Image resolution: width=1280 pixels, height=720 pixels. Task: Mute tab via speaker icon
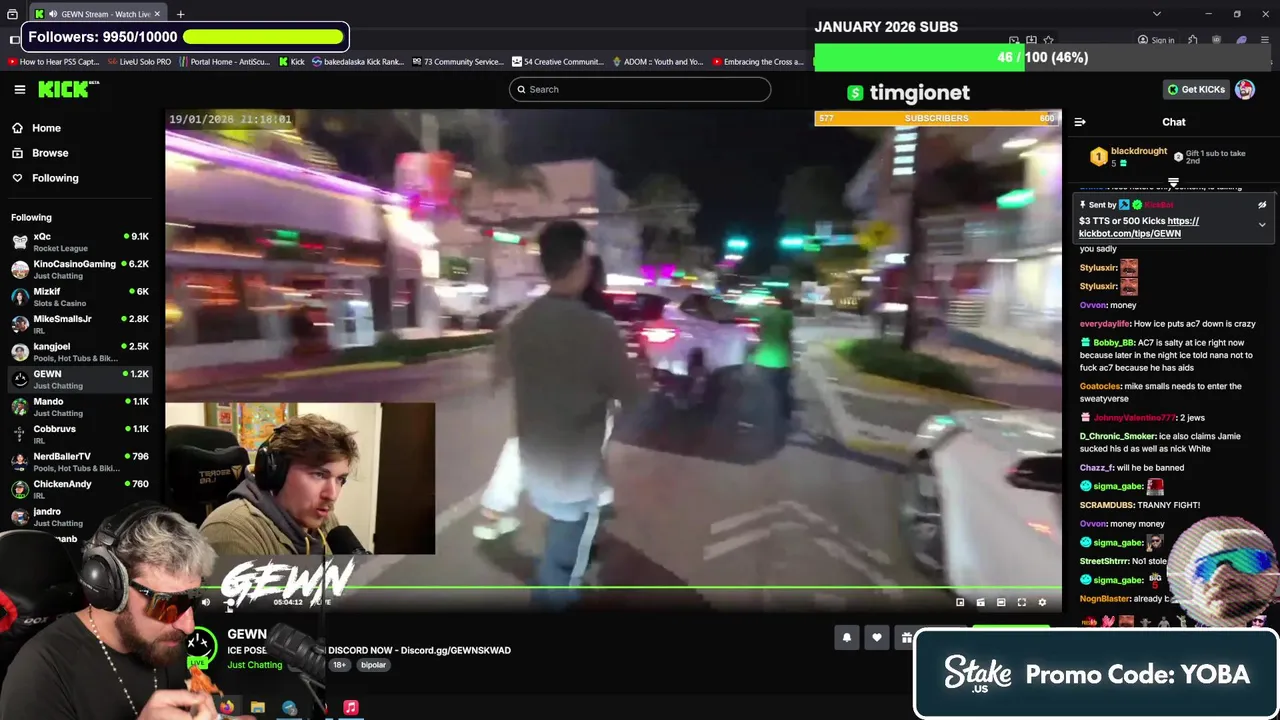pyautogui.click(x=52, y=14)
